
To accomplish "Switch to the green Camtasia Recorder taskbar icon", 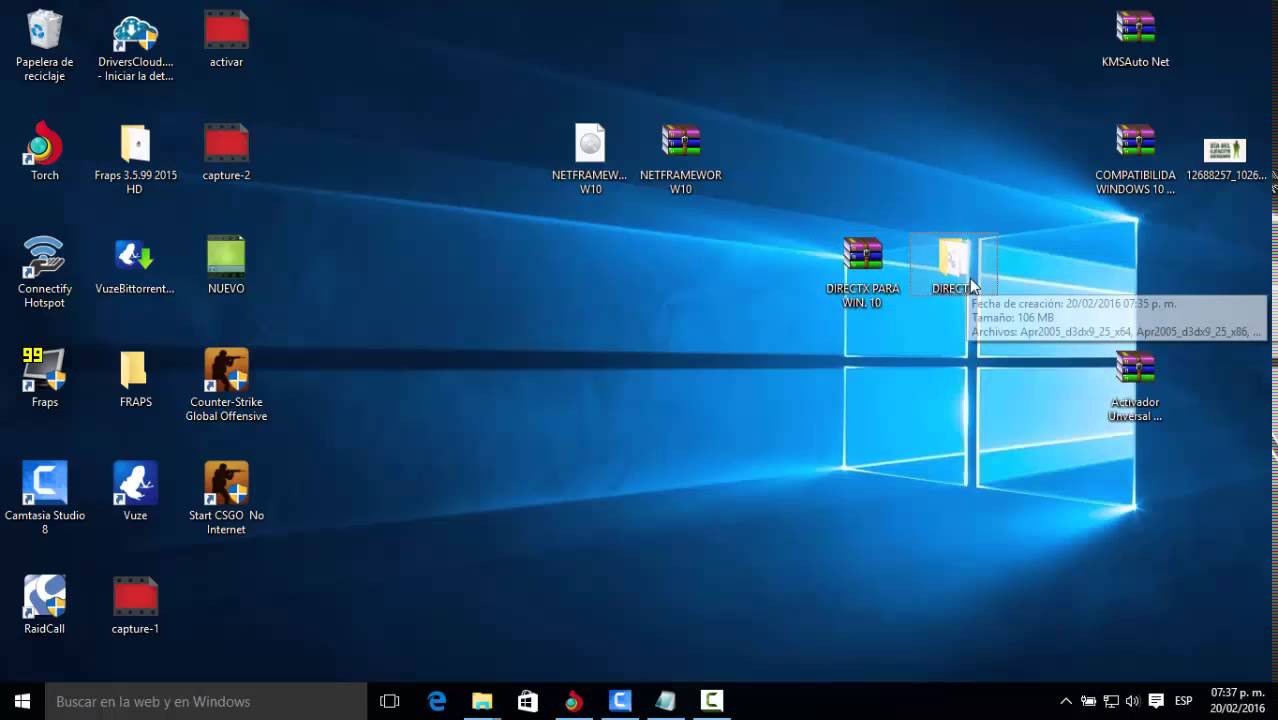I will click(x=712, y=701).
